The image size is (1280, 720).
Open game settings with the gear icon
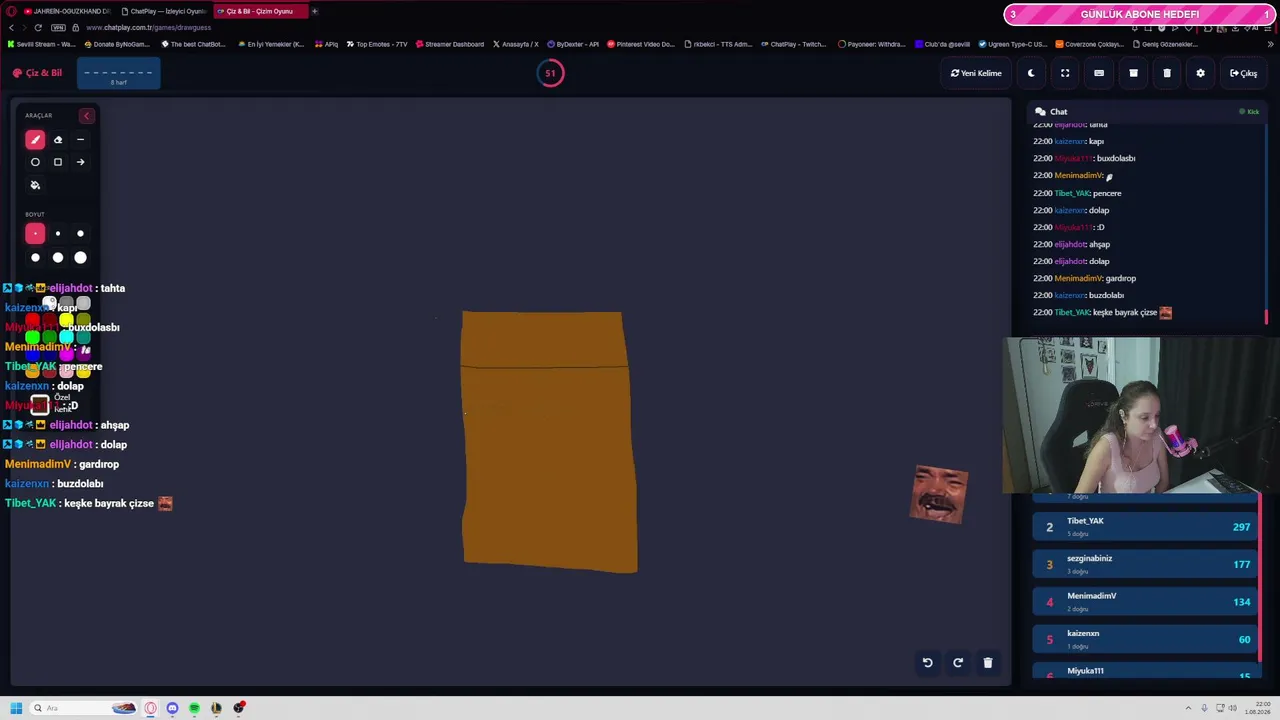point(1201,73)
